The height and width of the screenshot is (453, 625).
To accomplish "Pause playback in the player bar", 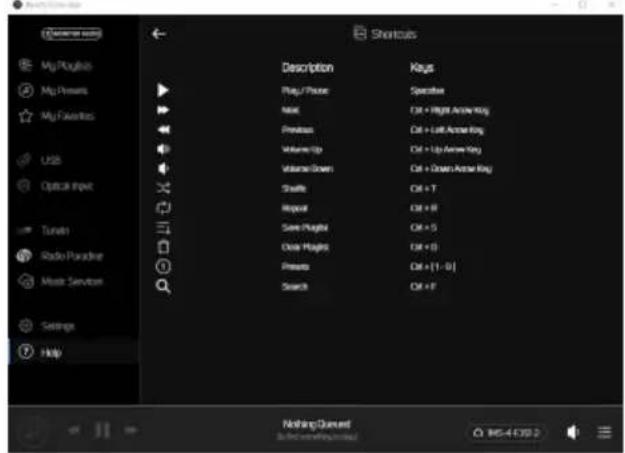I will click(102, 430).
